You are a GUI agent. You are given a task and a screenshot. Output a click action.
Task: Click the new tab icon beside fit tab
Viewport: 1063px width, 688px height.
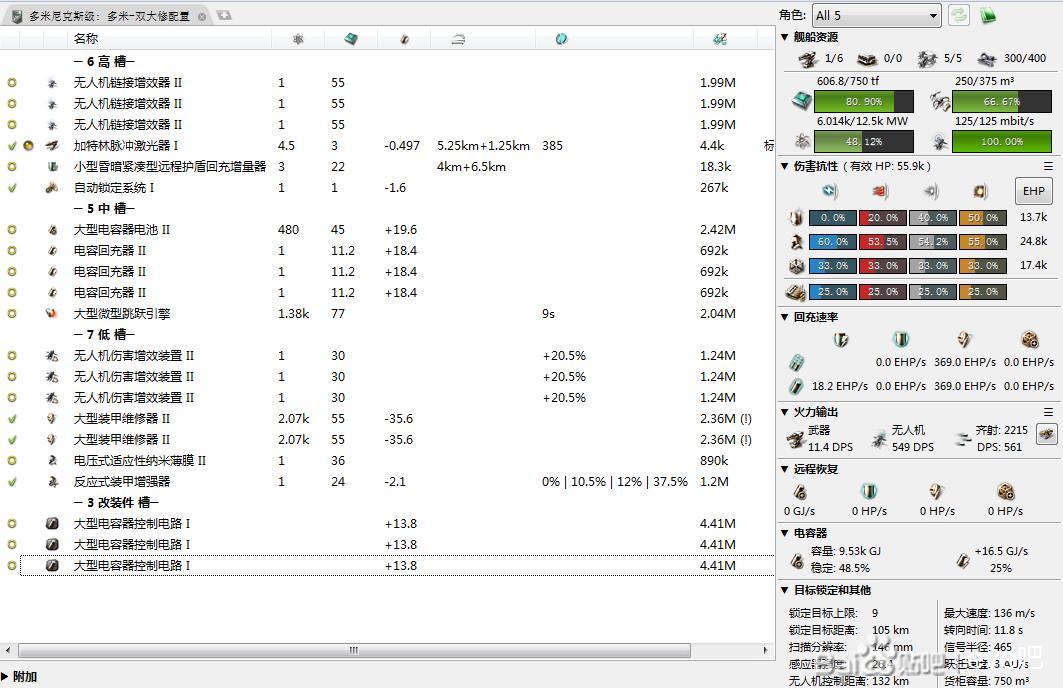pos(224,16)
